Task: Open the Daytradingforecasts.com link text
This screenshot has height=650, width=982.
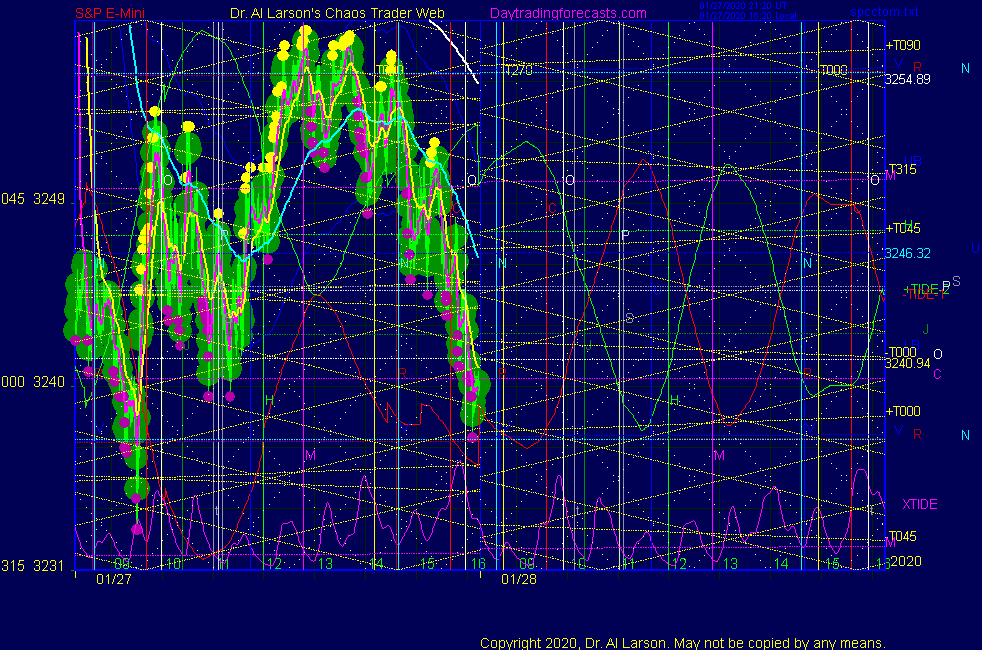Action: [x=568, y=13]
